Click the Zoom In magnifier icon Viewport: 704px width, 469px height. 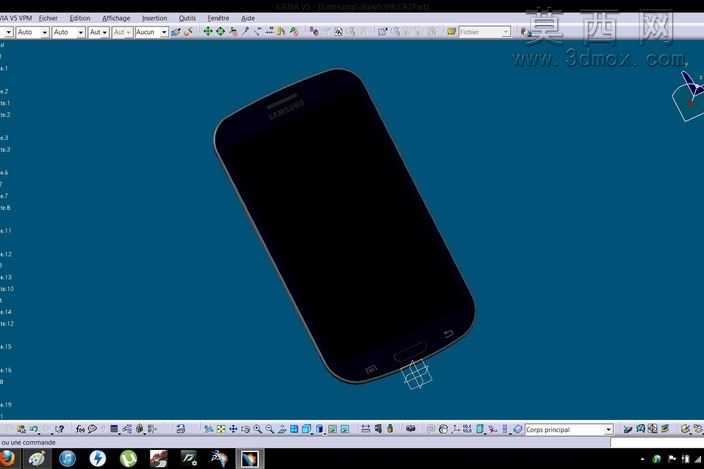coord(257,429)
